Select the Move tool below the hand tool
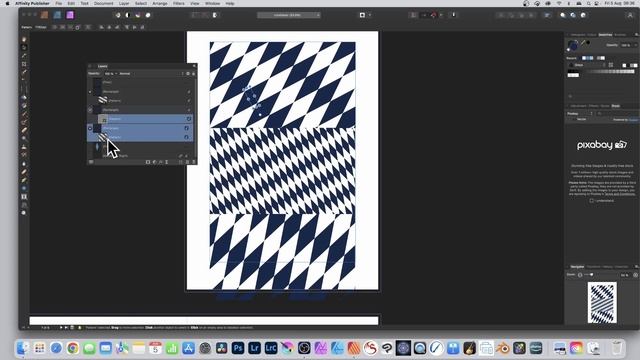 click(x=24, y=47)
